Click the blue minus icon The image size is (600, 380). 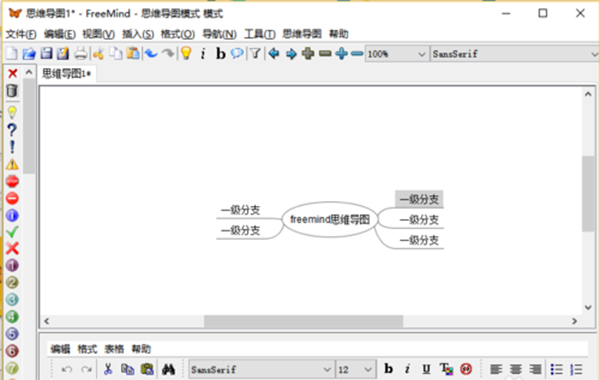[x=357, y=54]
